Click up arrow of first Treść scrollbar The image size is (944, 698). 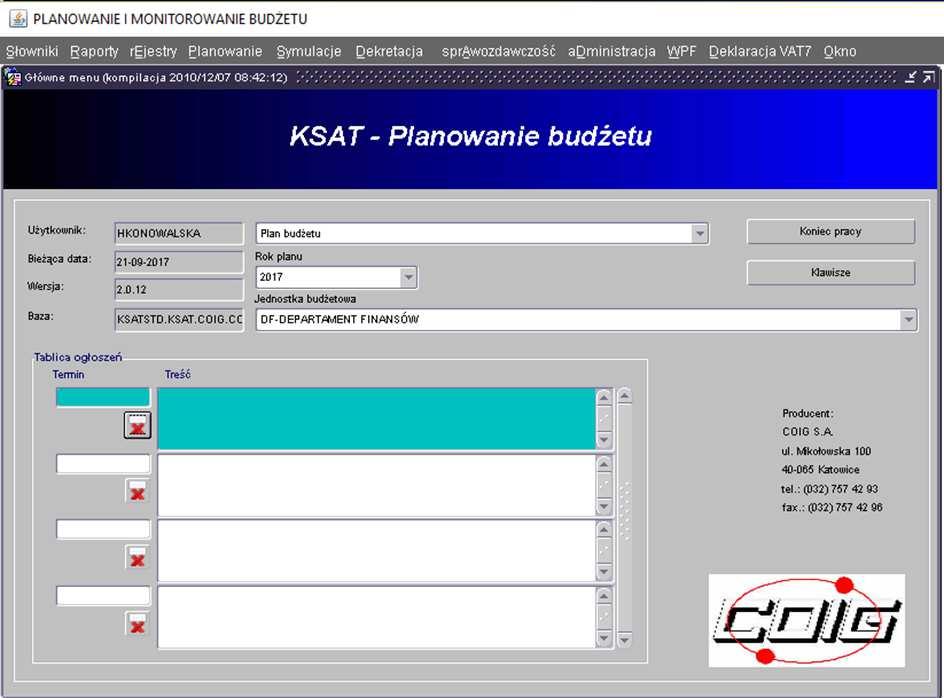604,397
